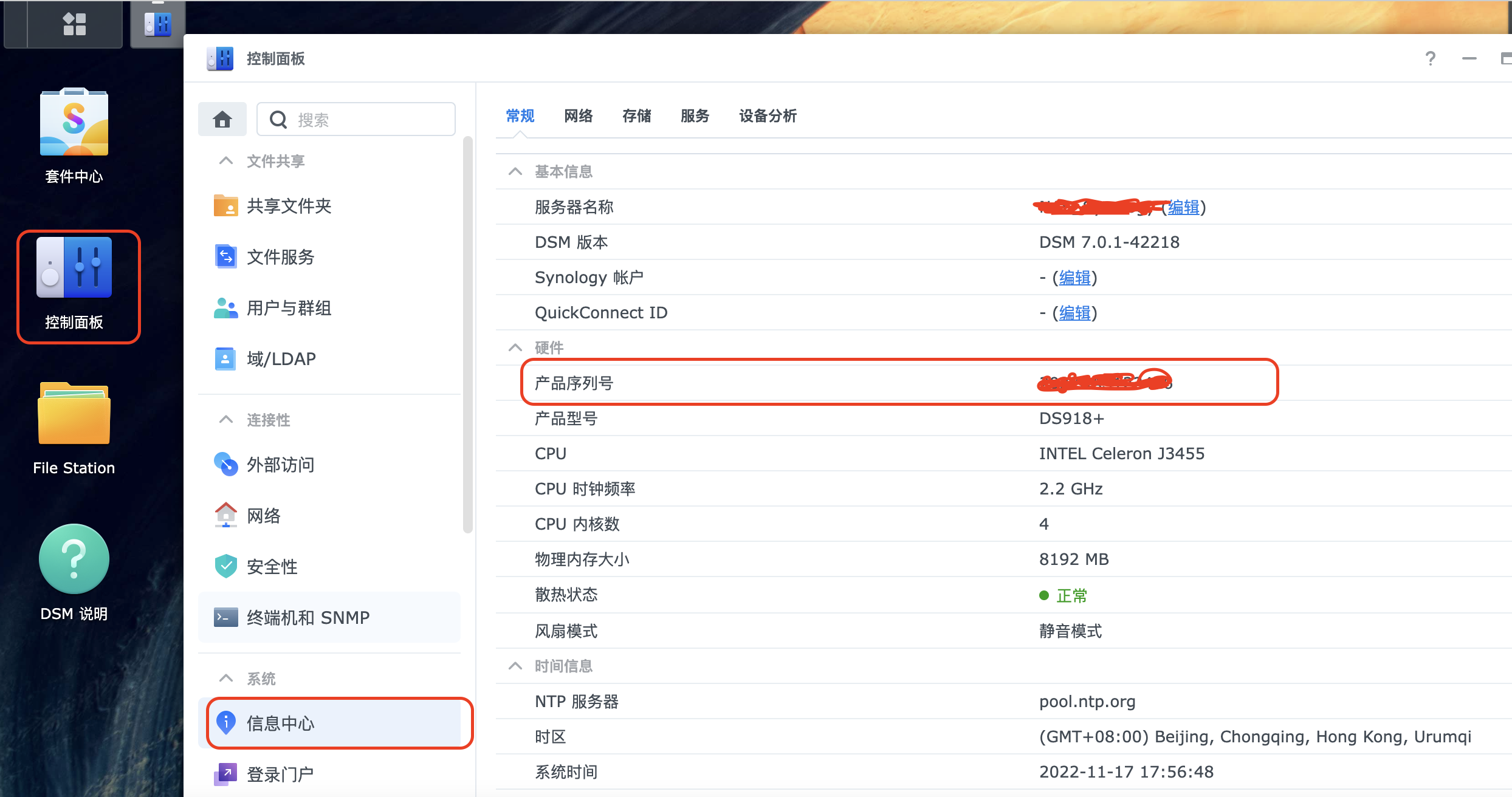
Task: Click the (GMT+08:00) Beijing timezone value
Action: click(1255, 737)
